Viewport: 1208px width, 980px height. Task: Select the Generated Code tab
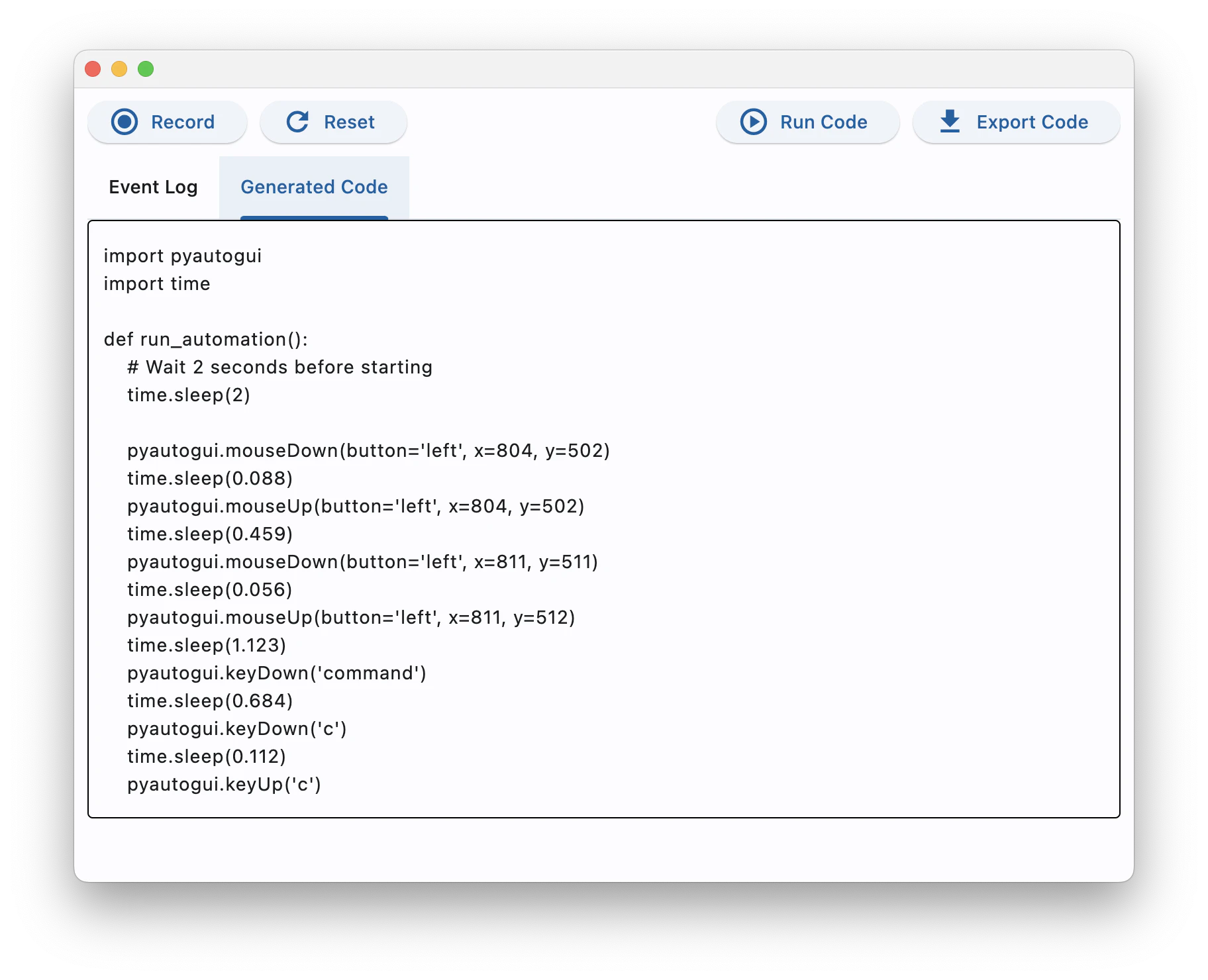pos(314,187)
